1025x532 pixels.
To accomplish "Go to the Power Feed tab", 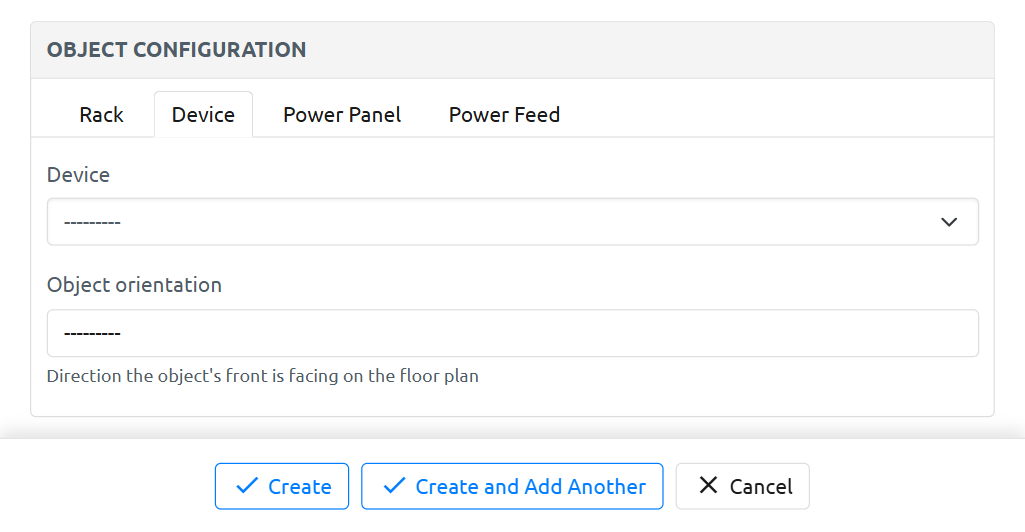I will click(x=504, y=115).
